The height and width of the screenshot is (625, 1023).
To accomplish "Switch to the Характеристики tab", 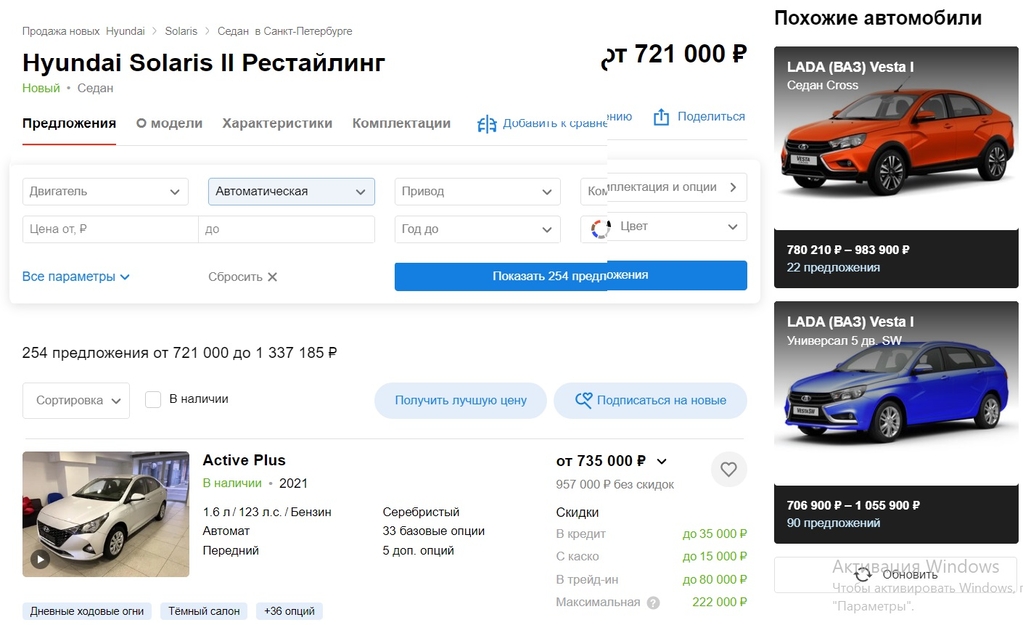I will [x=277, y=123].
